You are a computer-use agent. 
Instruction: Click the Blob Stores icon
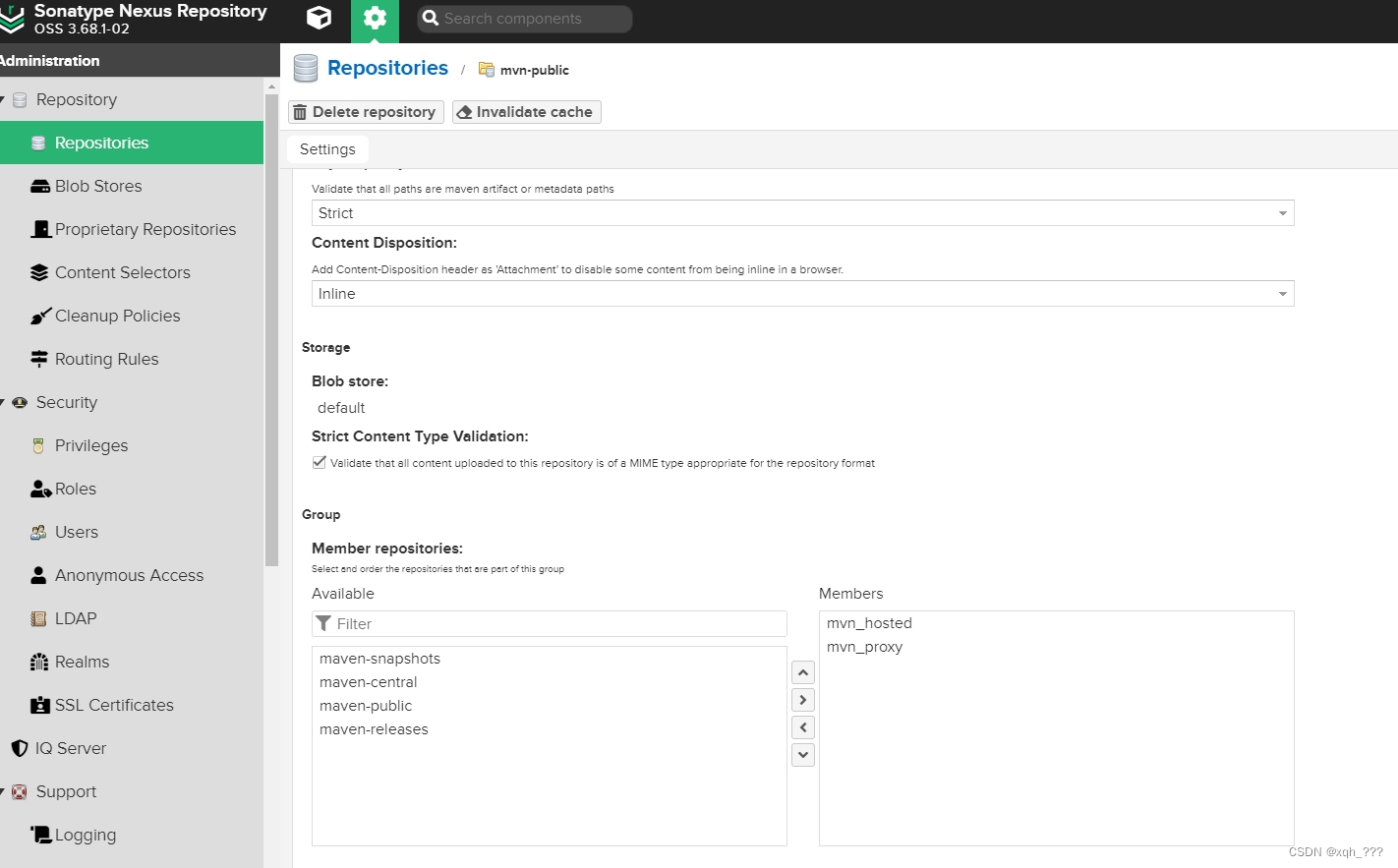pyautogui.click(x=40, y=186)
